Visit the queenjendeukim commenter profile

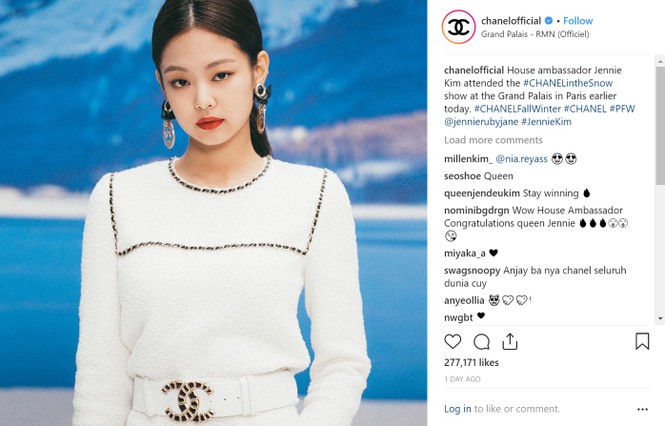pyautogui.click(x=482, y=193)
